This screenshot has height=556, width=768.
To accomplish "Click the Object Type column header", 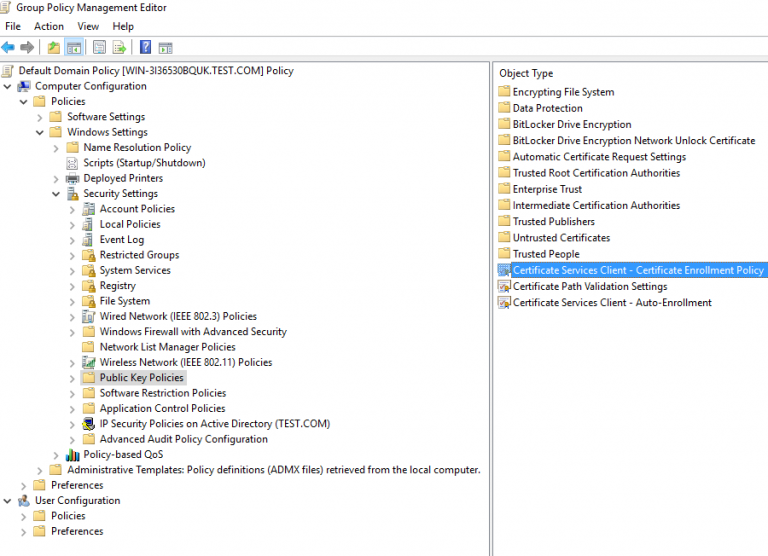I will pyautogui.click(x=526, y=73).
